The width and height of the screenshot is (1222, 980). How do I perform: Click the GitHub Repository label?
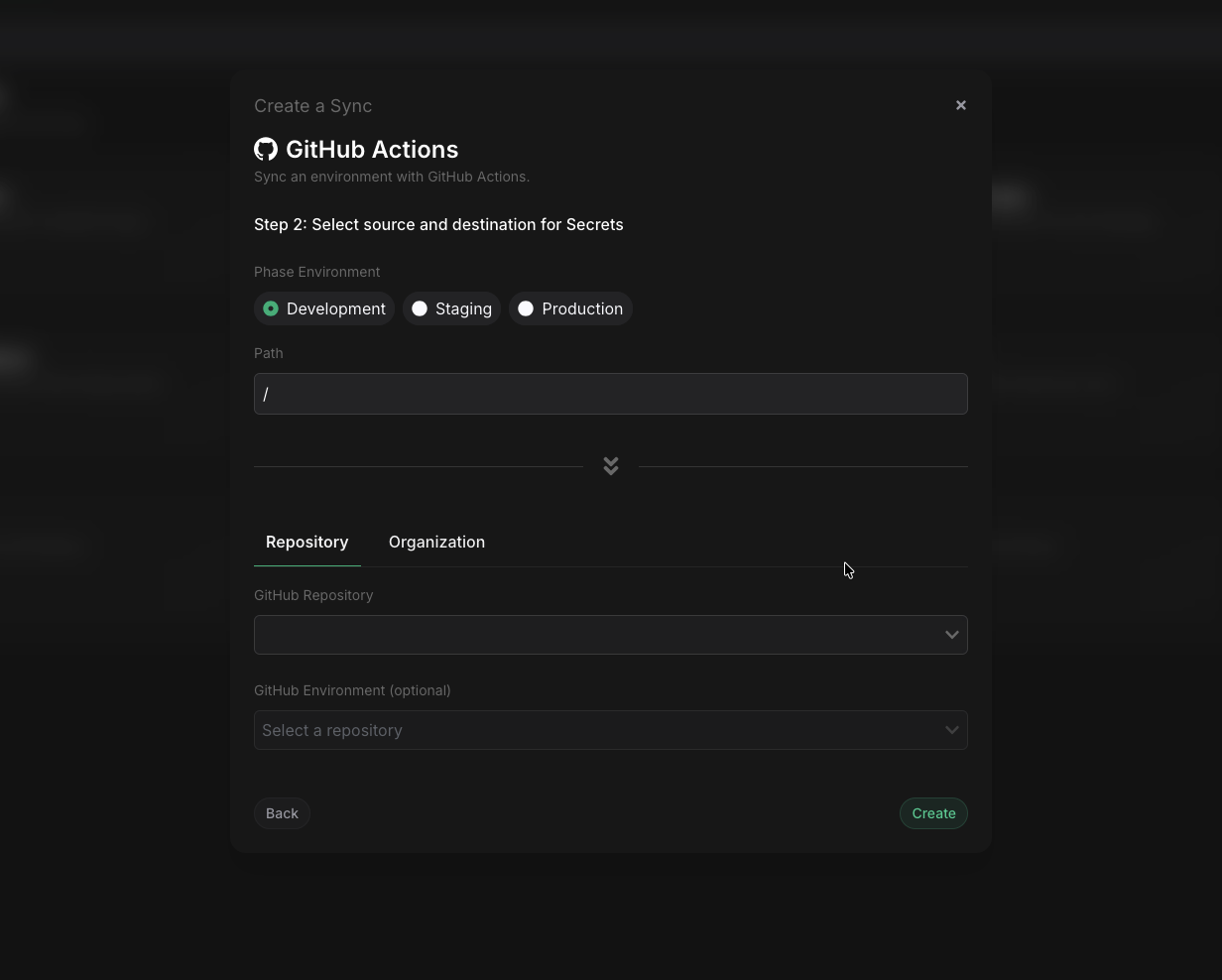pyautogui.click(x=313, y=595)
